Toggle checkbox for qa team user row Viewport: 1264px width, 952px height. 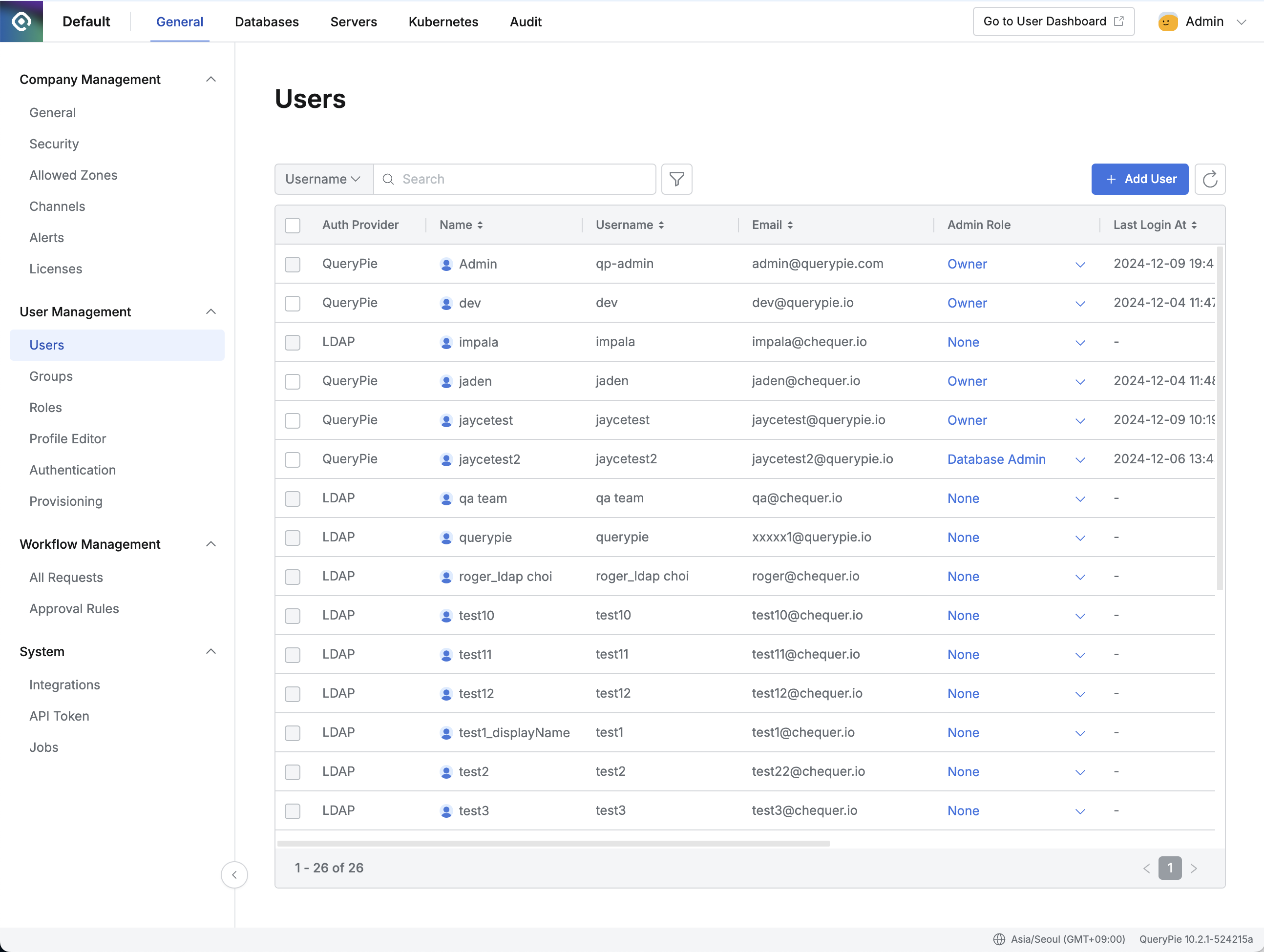(294, 498)
